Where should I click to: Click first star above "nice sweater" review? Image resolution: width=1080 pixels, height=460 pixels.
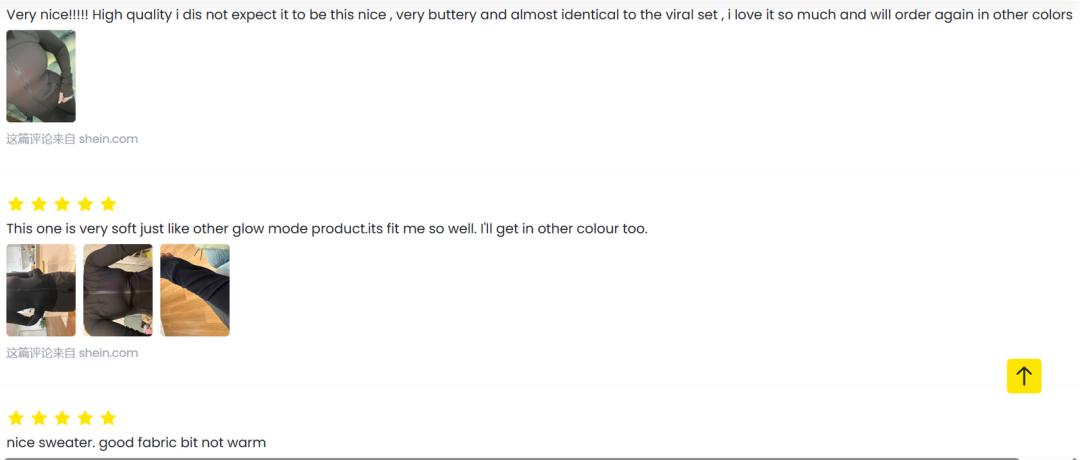coord(16,418)
